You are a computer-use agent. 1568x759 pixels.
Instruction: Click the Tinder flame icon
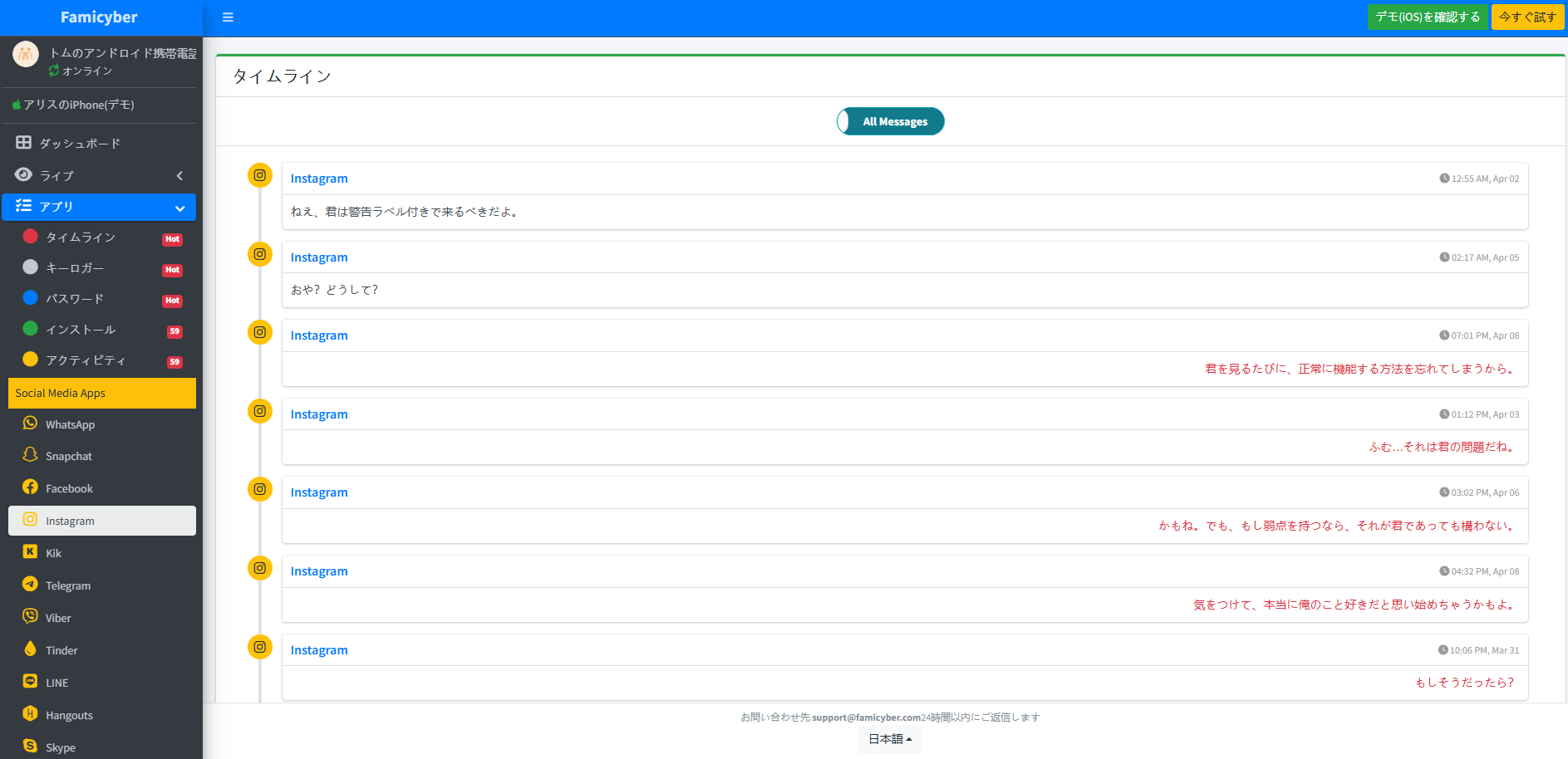point(30,649)
